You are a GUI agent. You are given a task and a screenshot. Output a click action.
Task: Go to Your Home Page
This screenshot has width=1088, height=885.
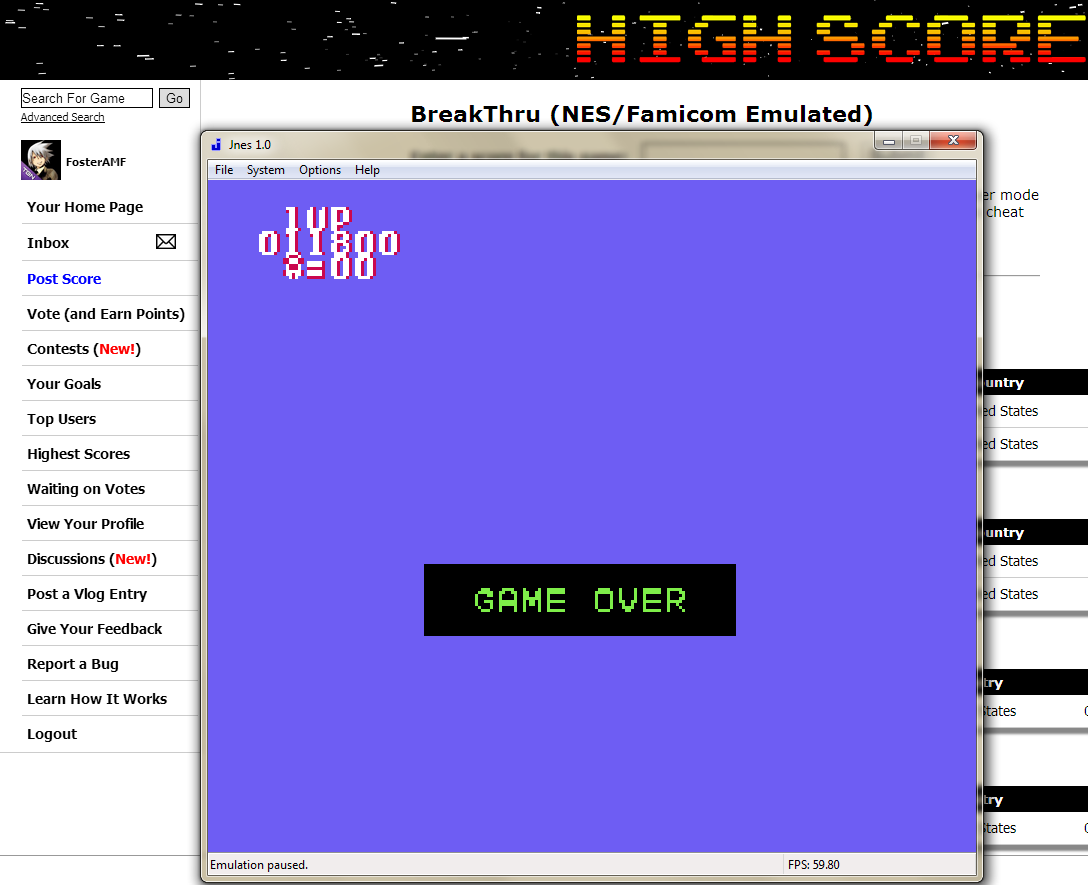point(85,207)
